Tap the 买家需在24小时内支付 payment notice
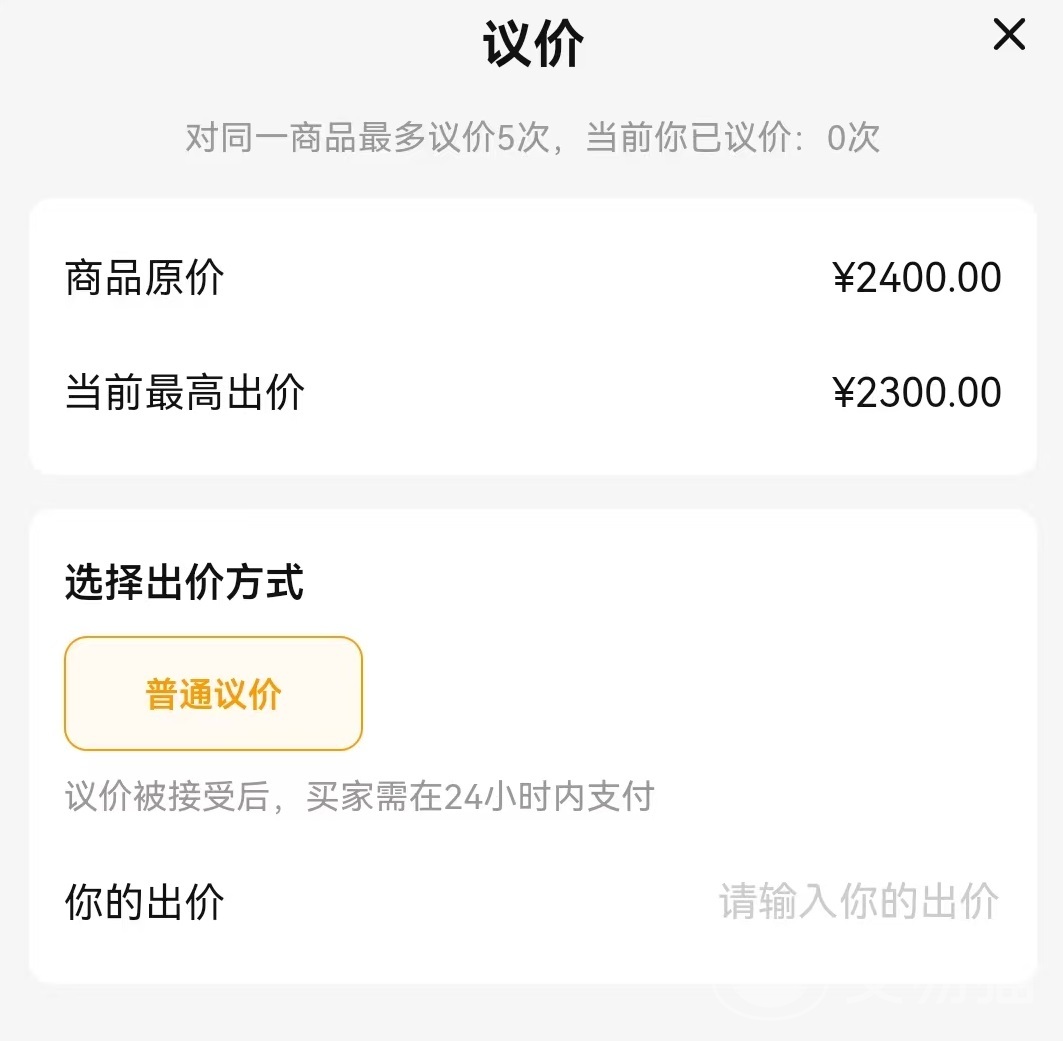Image resolution: width=1063 pixels, height=1041 pixels. [480, 798]
